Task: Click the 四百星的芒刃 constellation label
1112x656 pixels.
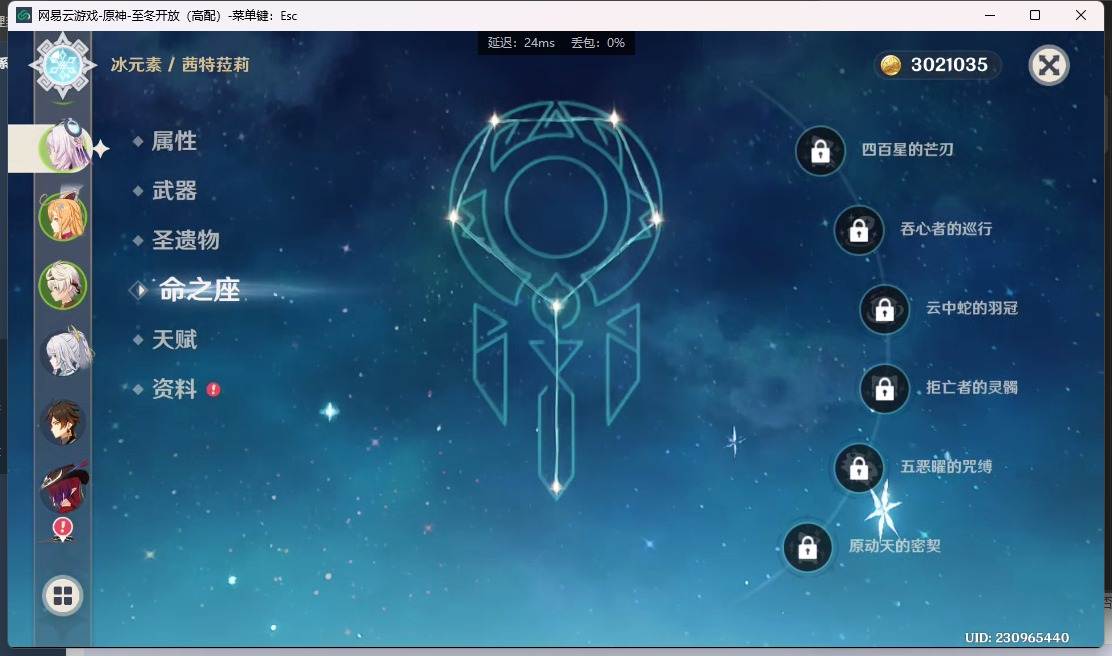Action: (x=907, y=150)
